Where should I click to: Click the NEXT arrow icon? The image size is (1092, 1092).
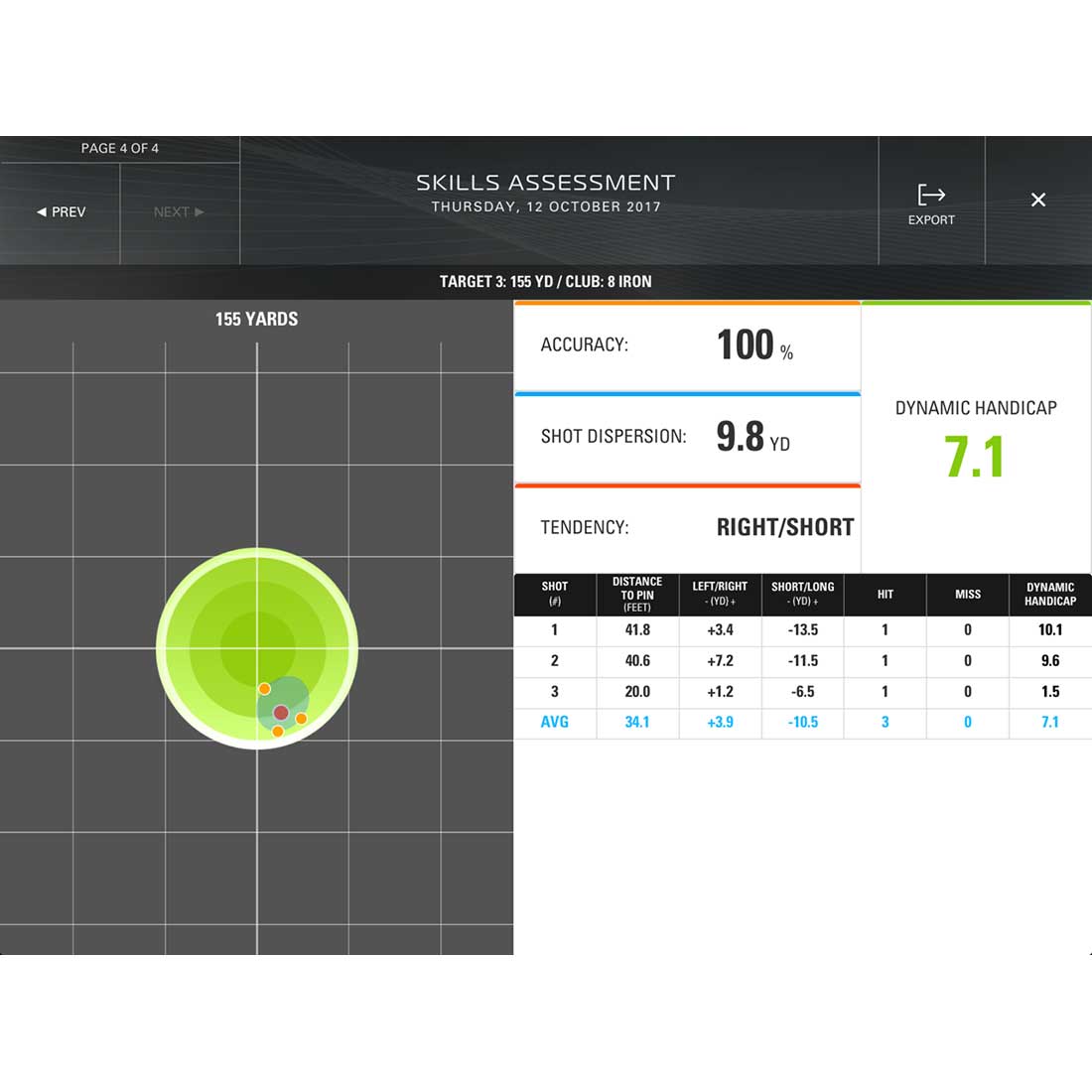pos(199,211)
